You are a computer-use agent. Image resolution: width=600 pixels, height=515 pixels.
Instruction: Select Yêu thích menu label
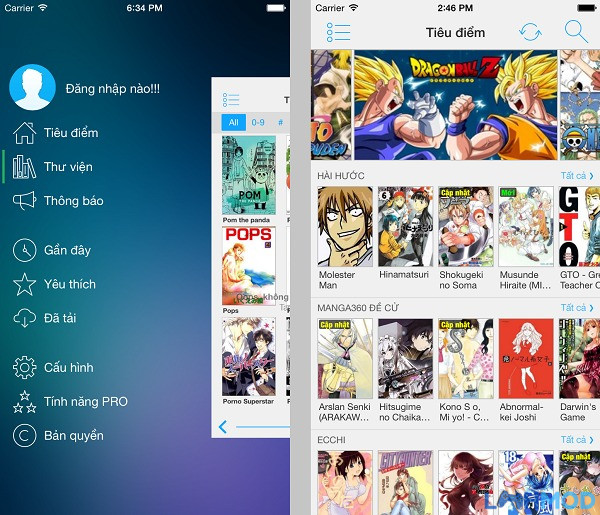click(x=70, y=284)
